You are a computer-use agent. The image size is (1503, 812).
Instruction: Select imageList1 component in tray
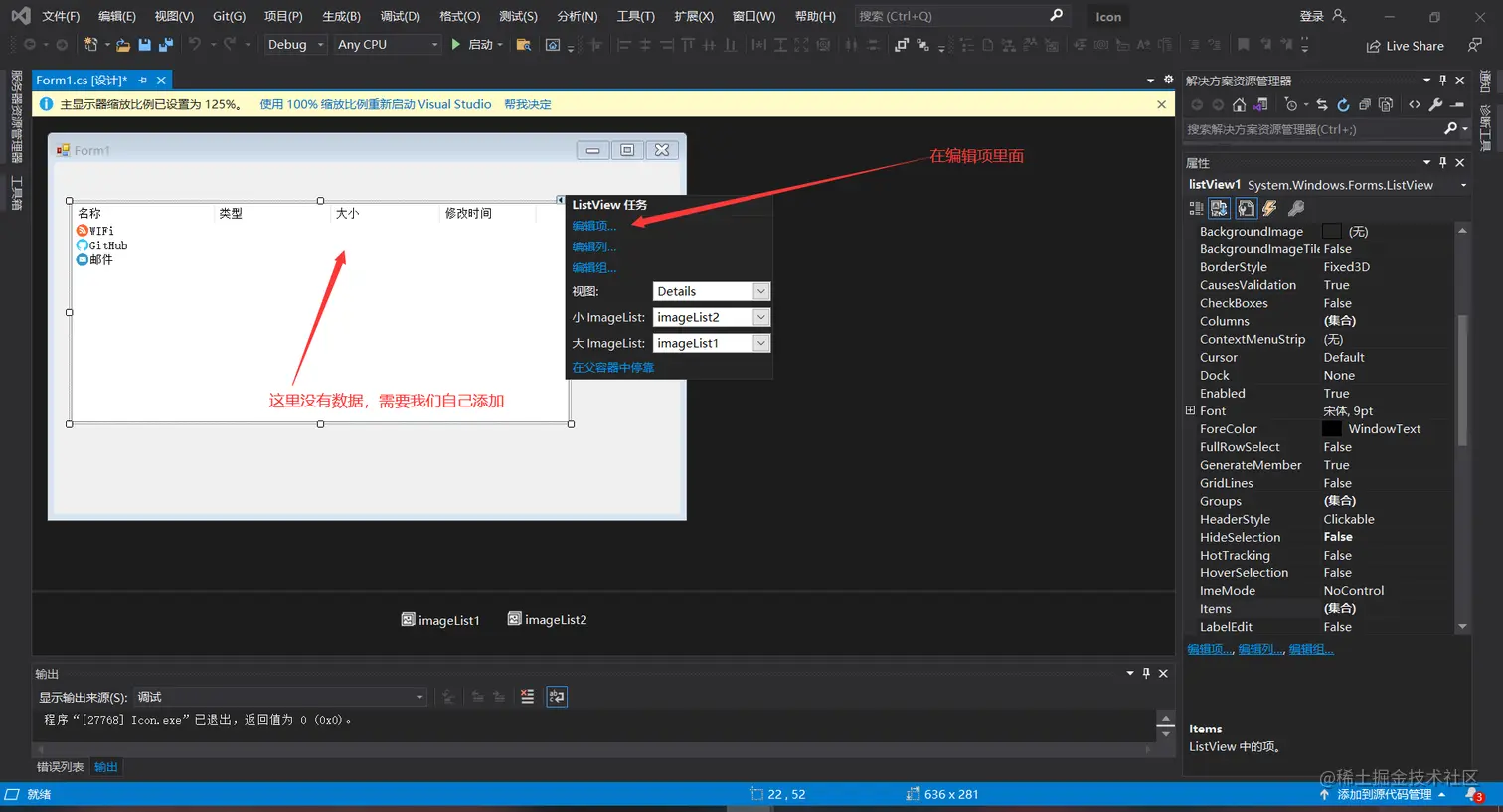(x=440, y=620)
